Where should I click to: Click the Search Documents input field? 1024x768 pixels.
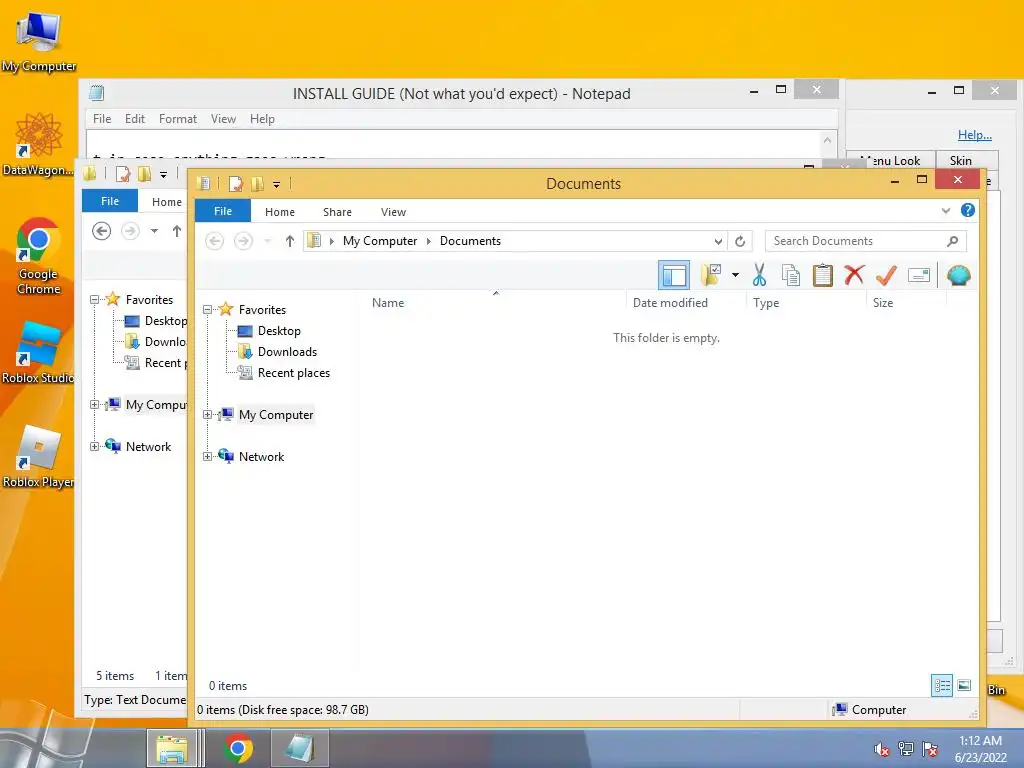point(856,241)
